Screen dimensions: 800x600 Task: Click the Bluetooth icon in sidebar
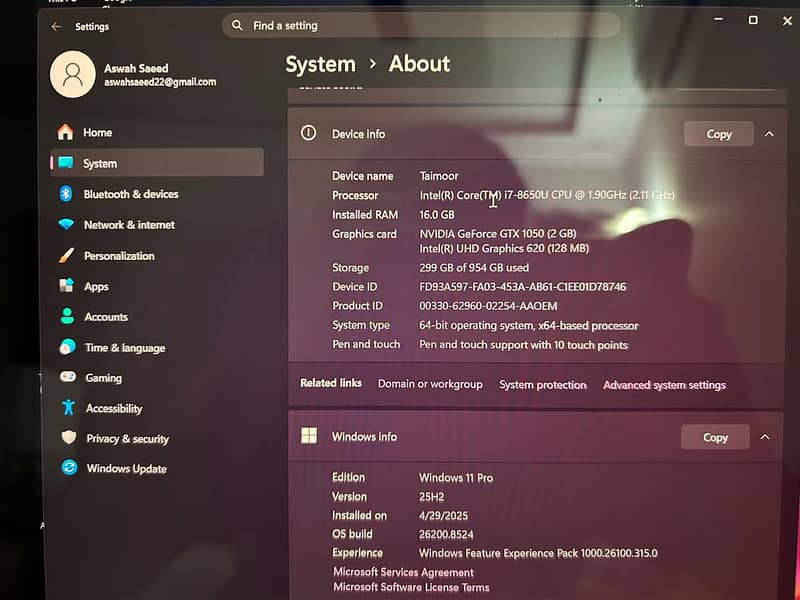click(66, 194)
